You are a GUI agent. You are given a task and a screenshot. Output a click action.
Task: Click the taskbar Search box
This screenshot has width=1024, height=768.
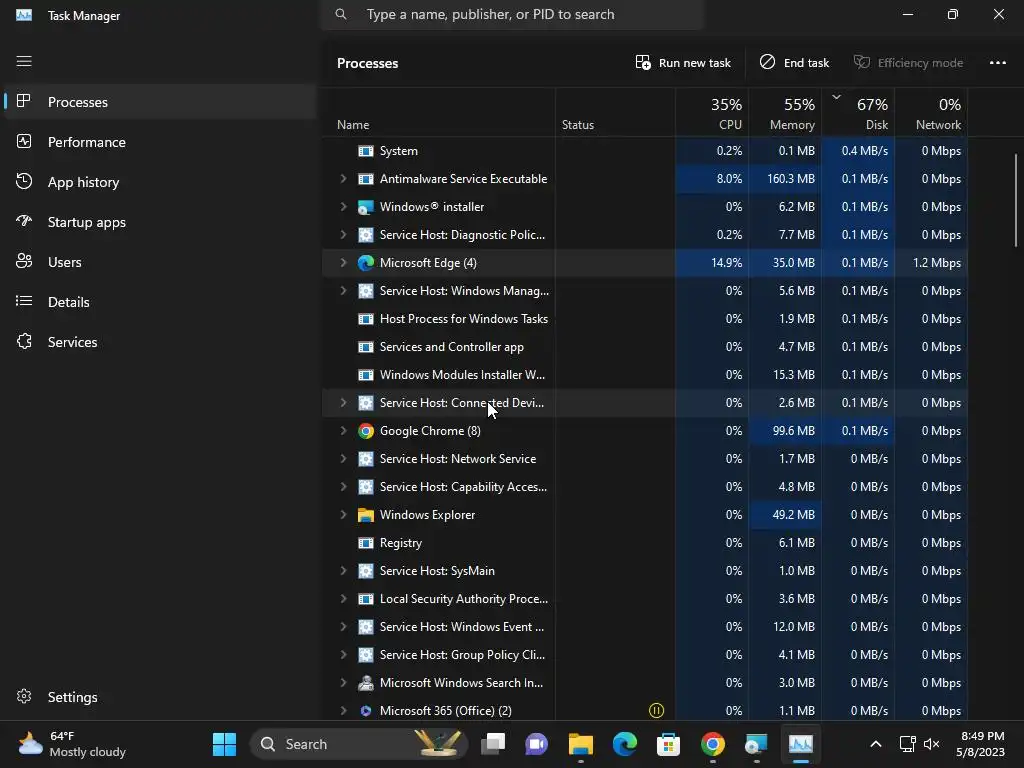click(359, 744)
